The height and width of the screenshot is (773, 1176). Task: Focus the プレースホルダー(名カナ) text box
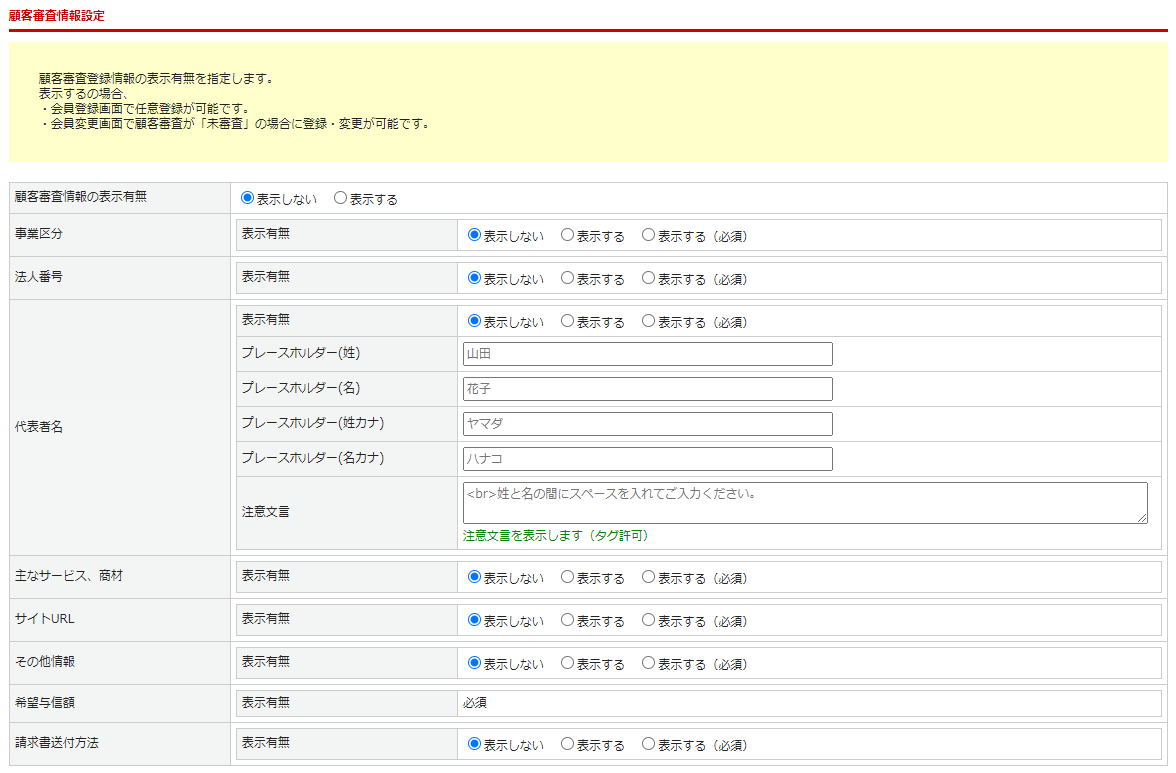tap(647, 459)
